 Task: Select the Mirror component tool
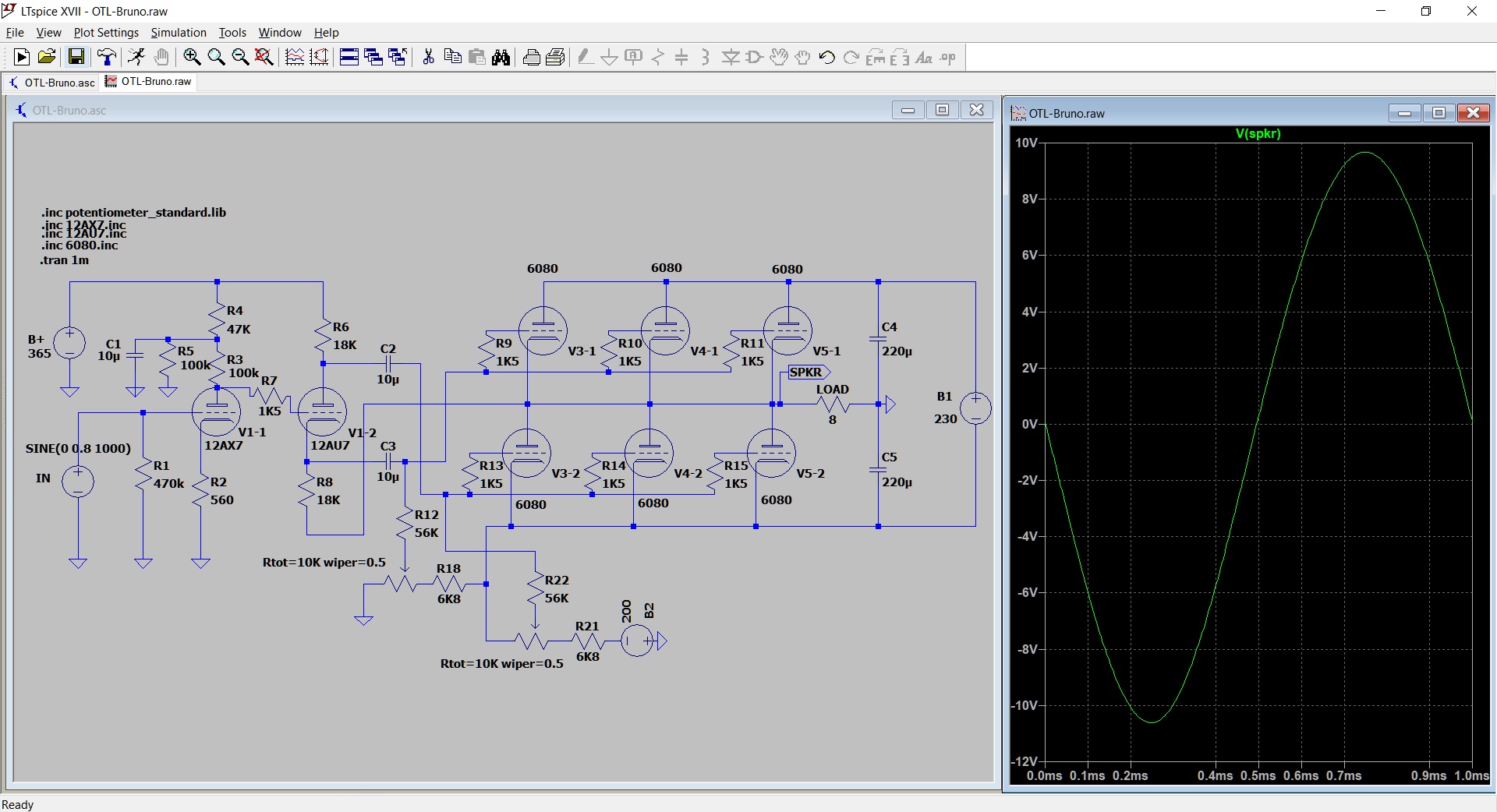pos(900,57)
